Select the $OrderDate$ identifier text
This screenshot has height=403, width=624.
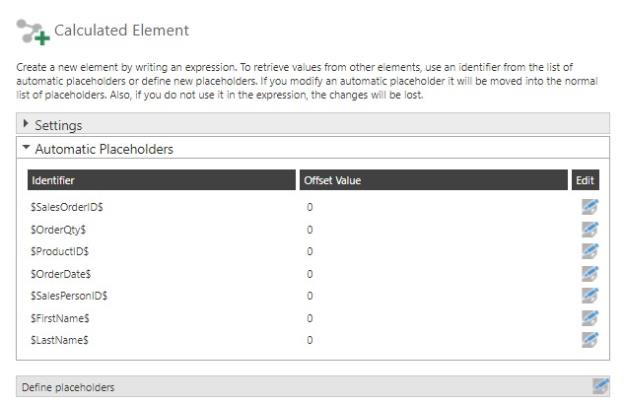click(x=60, y=273)
